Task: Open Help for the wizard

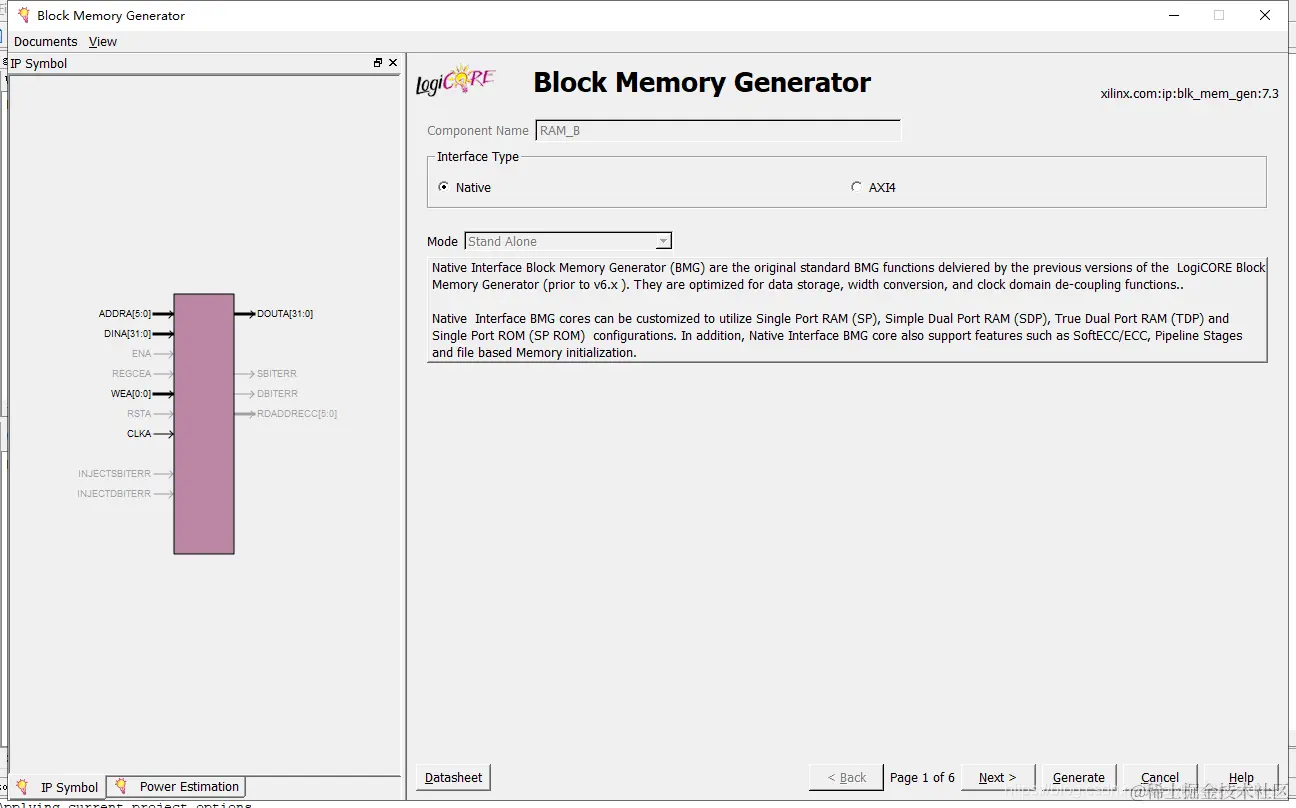Action: [1241, 777]
